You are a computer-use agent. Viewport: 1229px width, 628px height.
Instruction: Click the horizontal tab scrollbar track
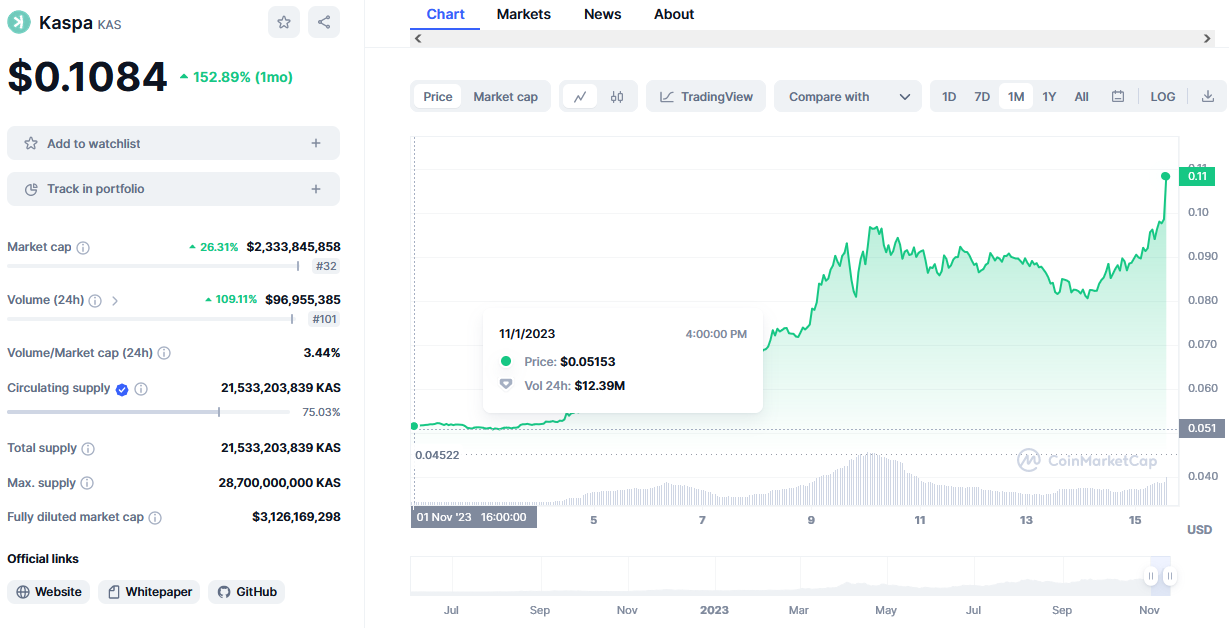coord(812,38)
